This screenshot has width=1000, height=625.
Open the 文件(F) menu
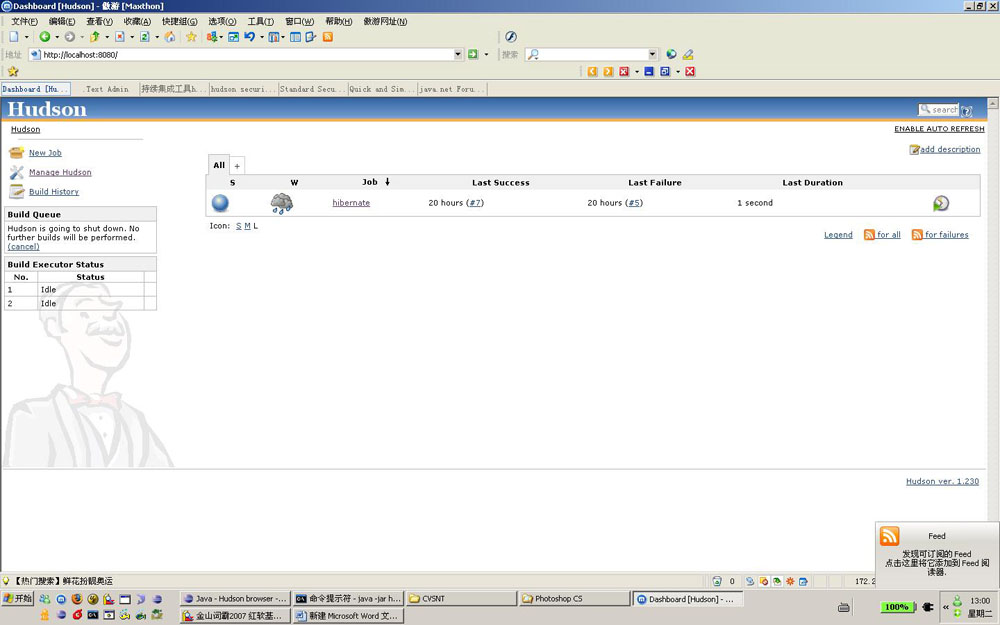point(24,21)
